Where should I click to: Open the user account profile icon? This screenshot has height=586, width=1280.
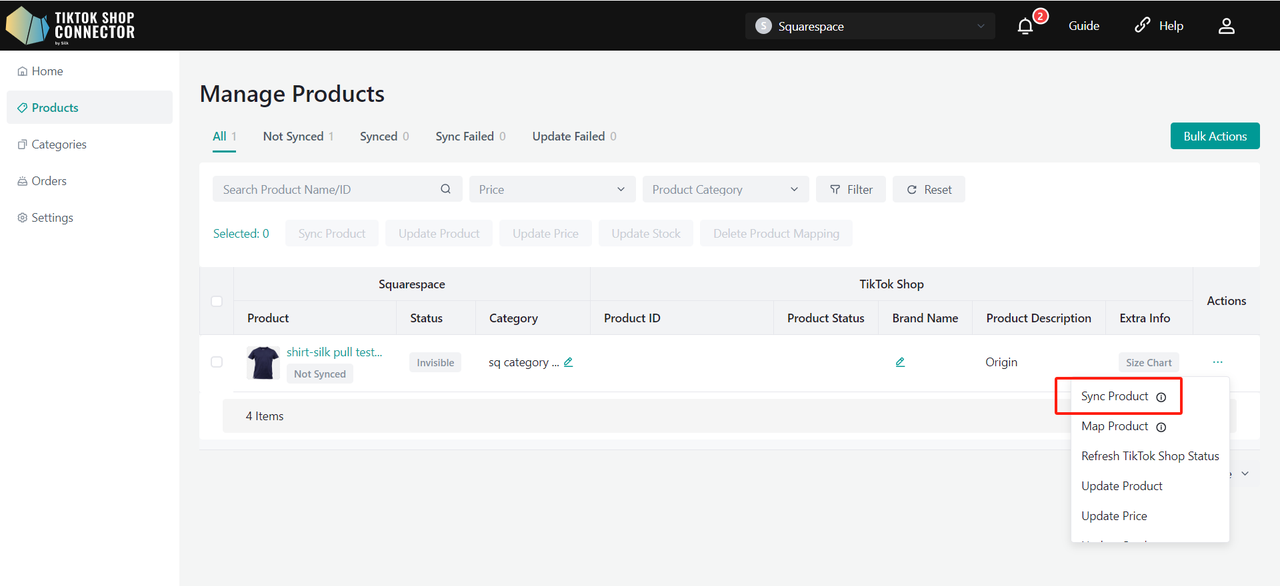pyautogui.click(x=1227, y=26)
